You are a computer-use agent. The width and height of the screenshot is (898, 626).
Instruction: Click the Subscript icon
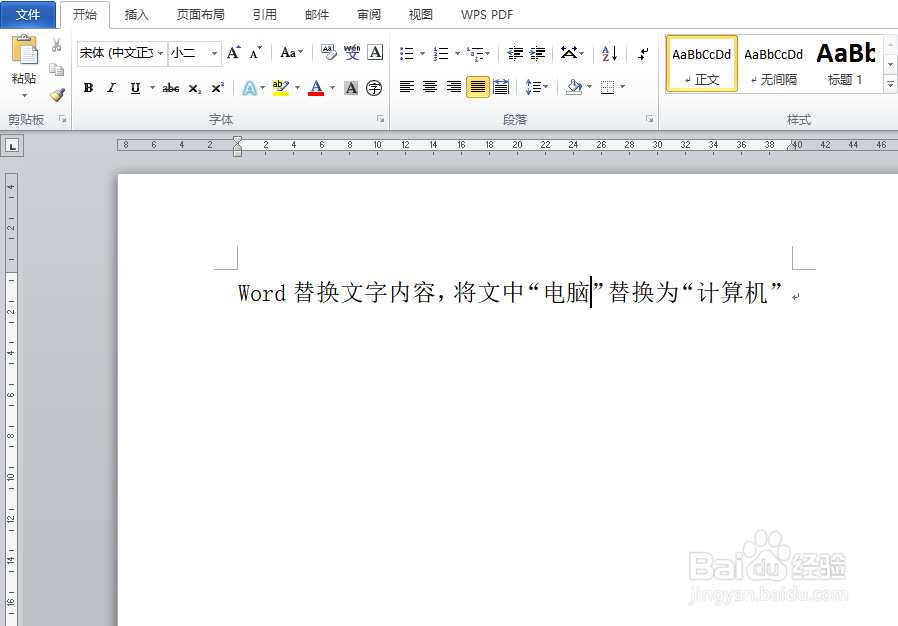[x=195, y=88]
